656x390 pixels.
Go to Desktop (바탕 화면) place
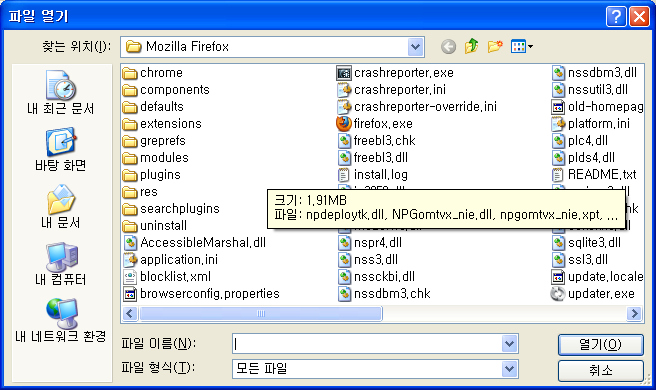(61, 150)
